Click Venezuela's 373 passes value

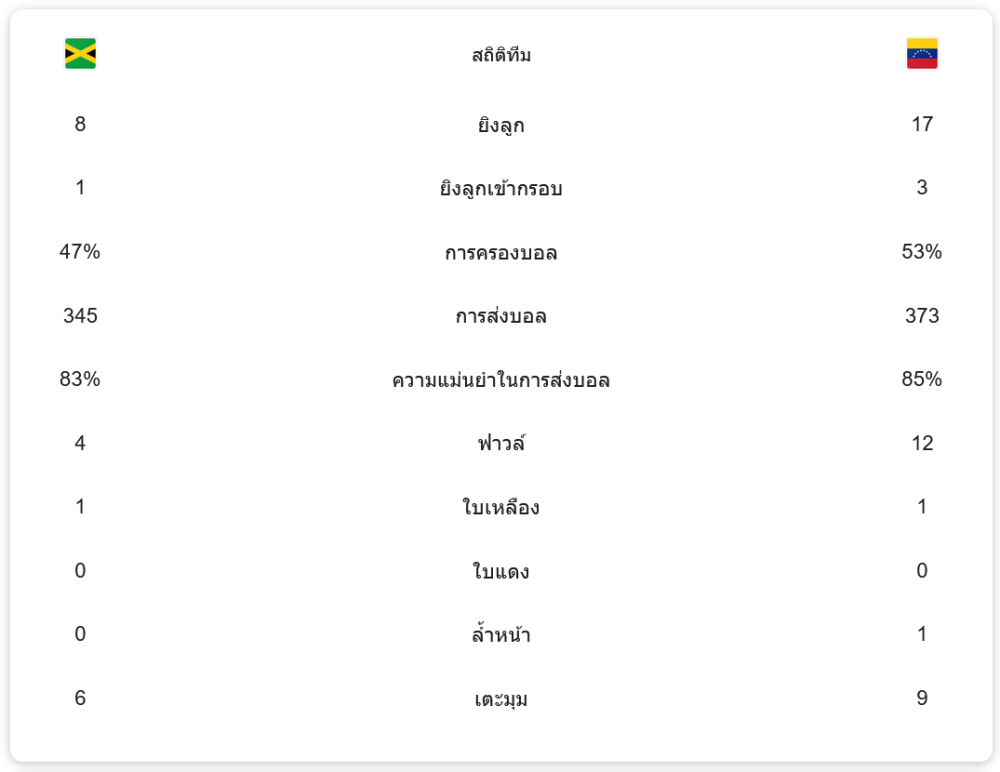[922, 315]
